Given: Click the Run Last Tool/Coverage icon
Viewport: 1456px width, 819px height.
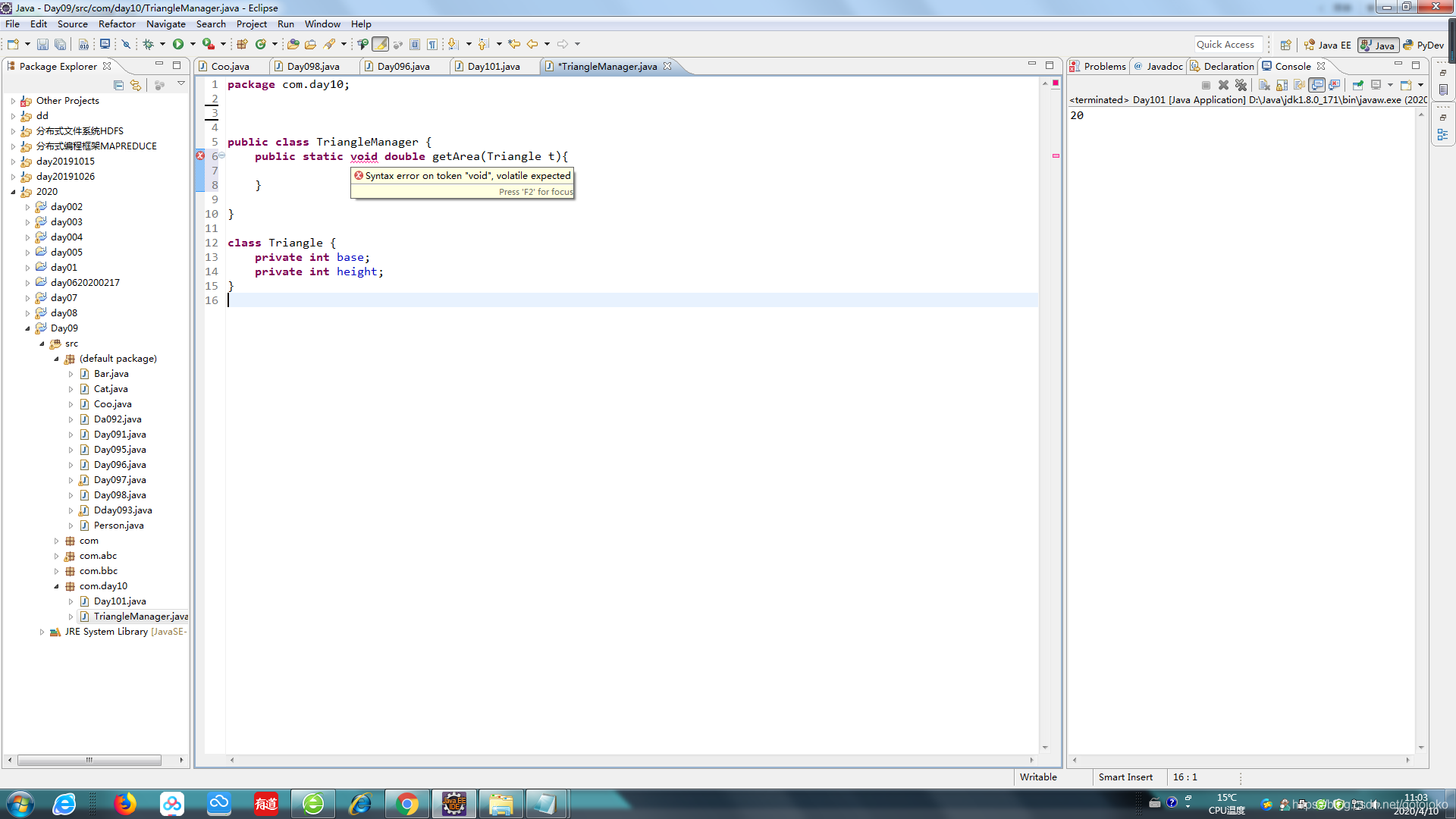Looking at the screenshot, I should coord(209,45).
